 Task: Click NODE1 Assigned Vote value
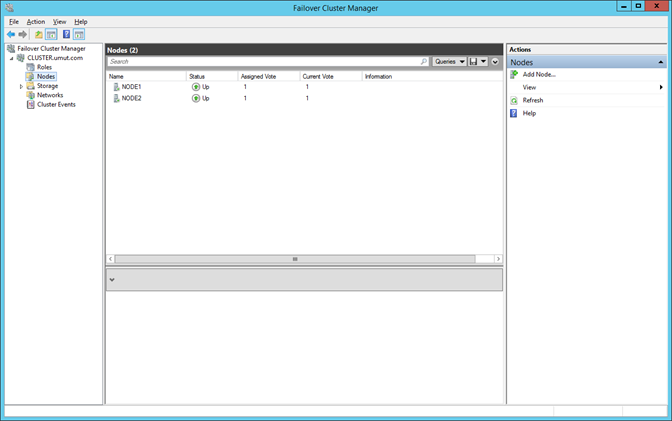[245, 87]
